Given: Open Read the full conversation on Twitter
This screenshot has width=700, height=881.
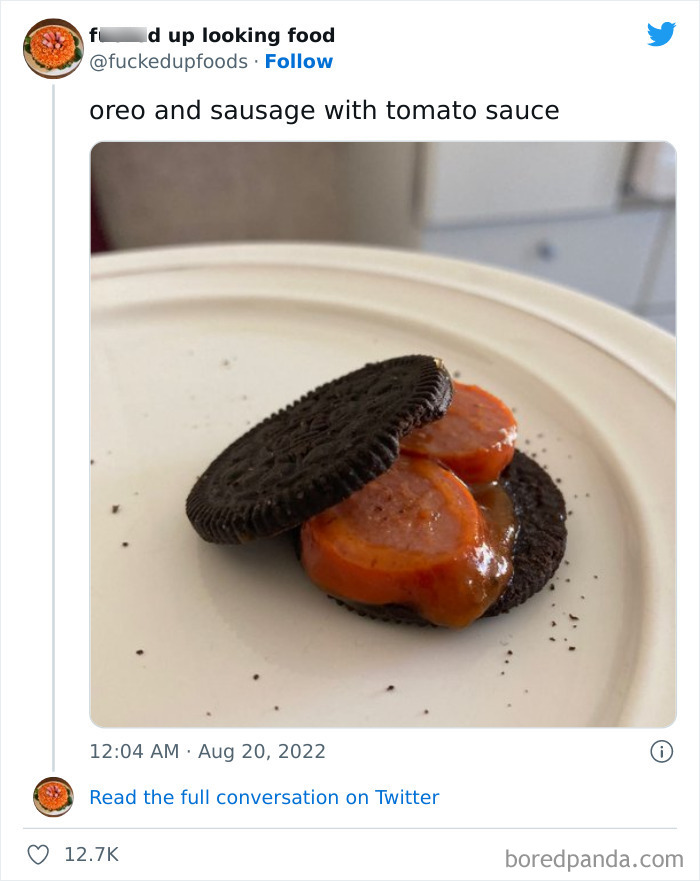Looking at the screenshot, I should pyautogui.click(x=263, y=797).
